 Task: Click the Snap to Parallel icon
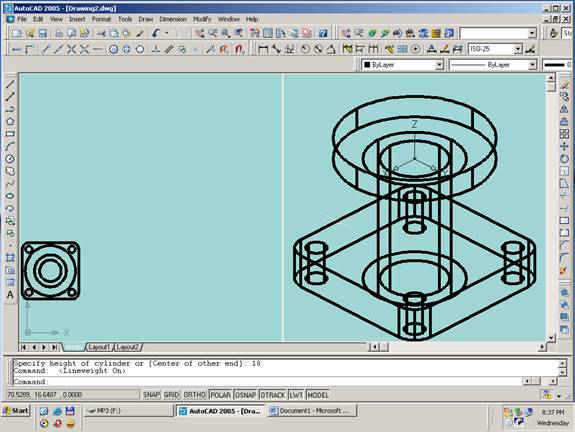(x=169, y=49)
